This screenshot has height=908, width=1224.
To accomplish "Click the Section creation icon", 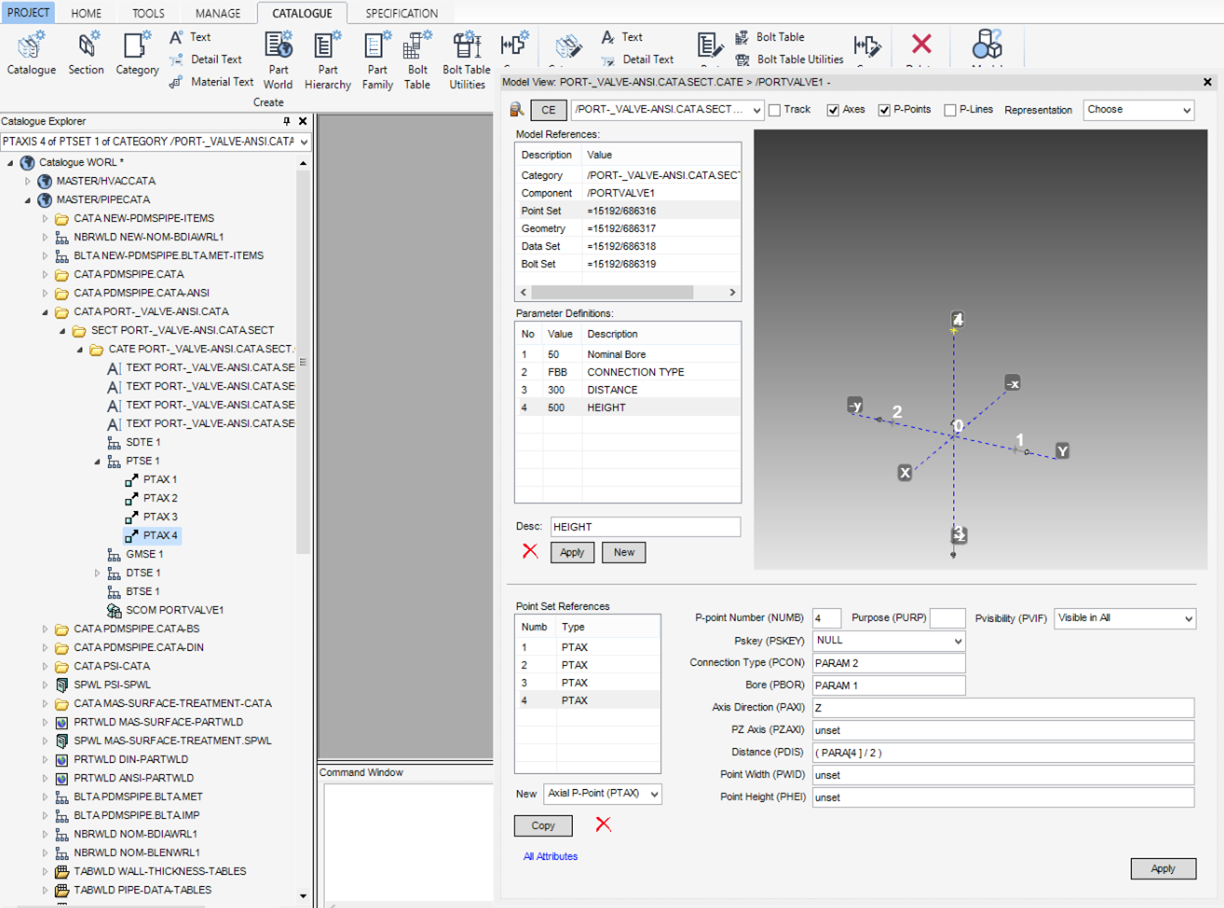I will click(x=86, y=47).
